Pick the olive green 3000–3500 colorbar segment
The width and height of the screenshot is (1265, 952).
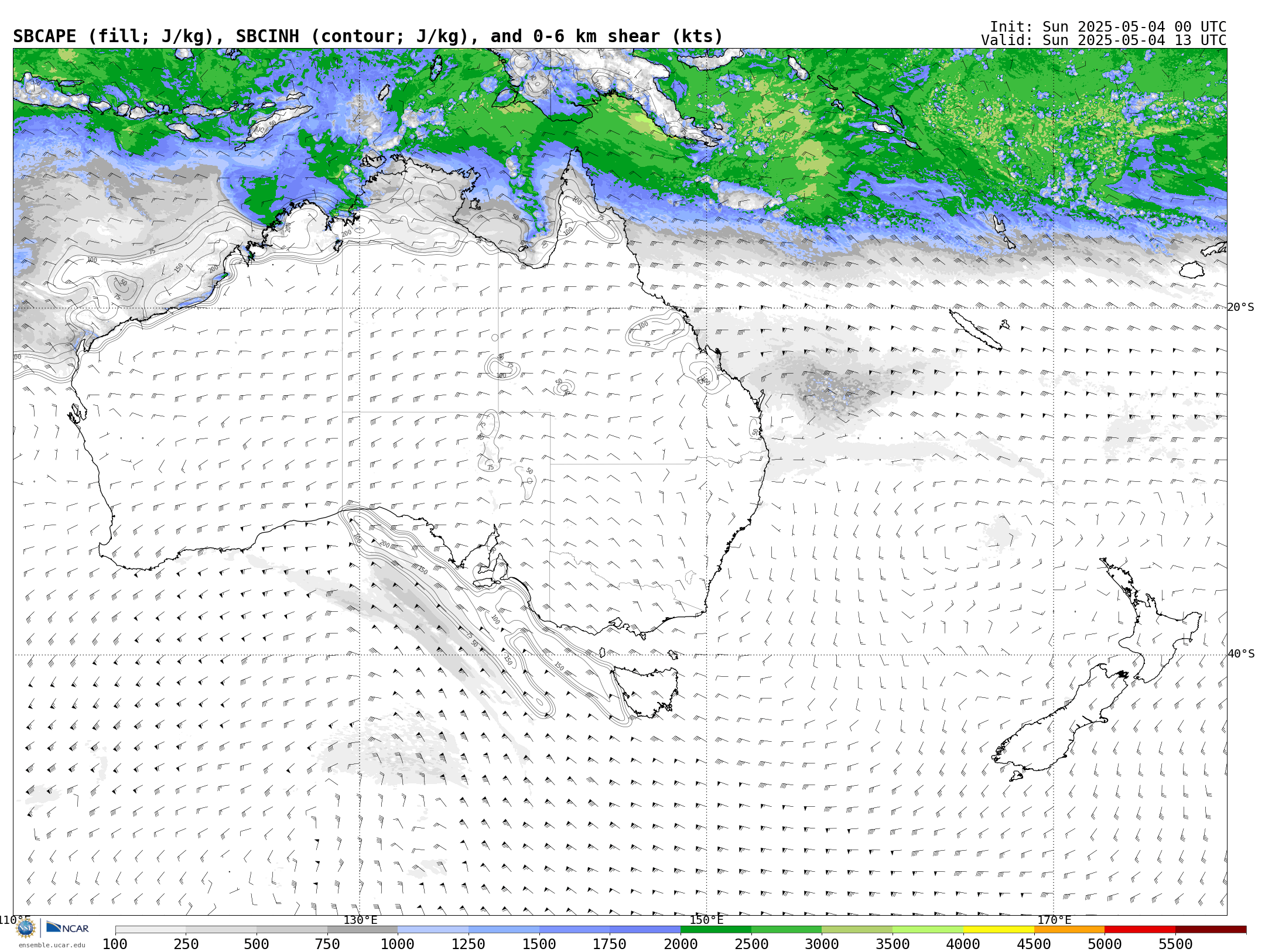[857, 930]
